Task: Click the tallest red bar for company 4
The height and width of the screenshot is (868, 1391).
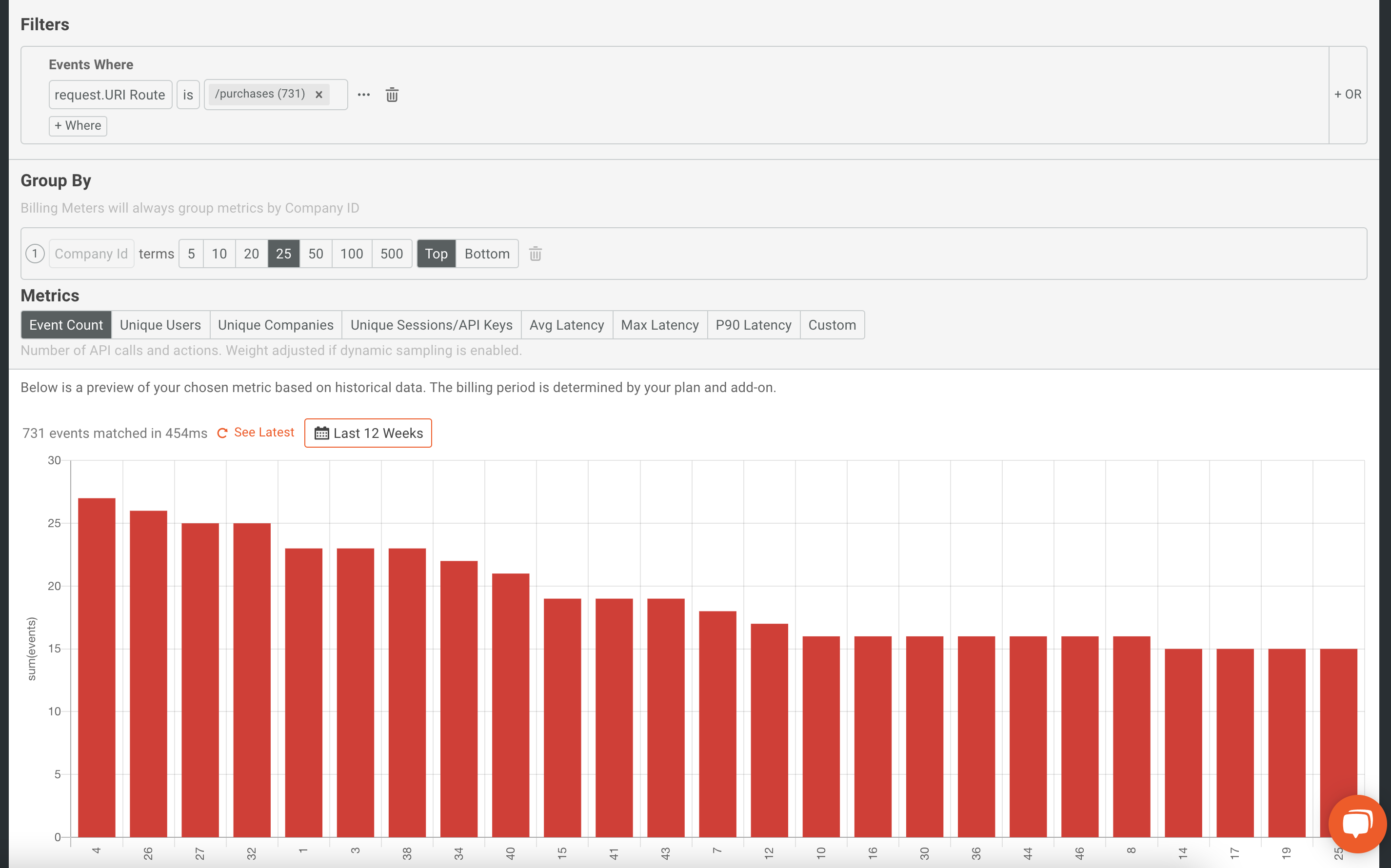Action: pos(97,667)
